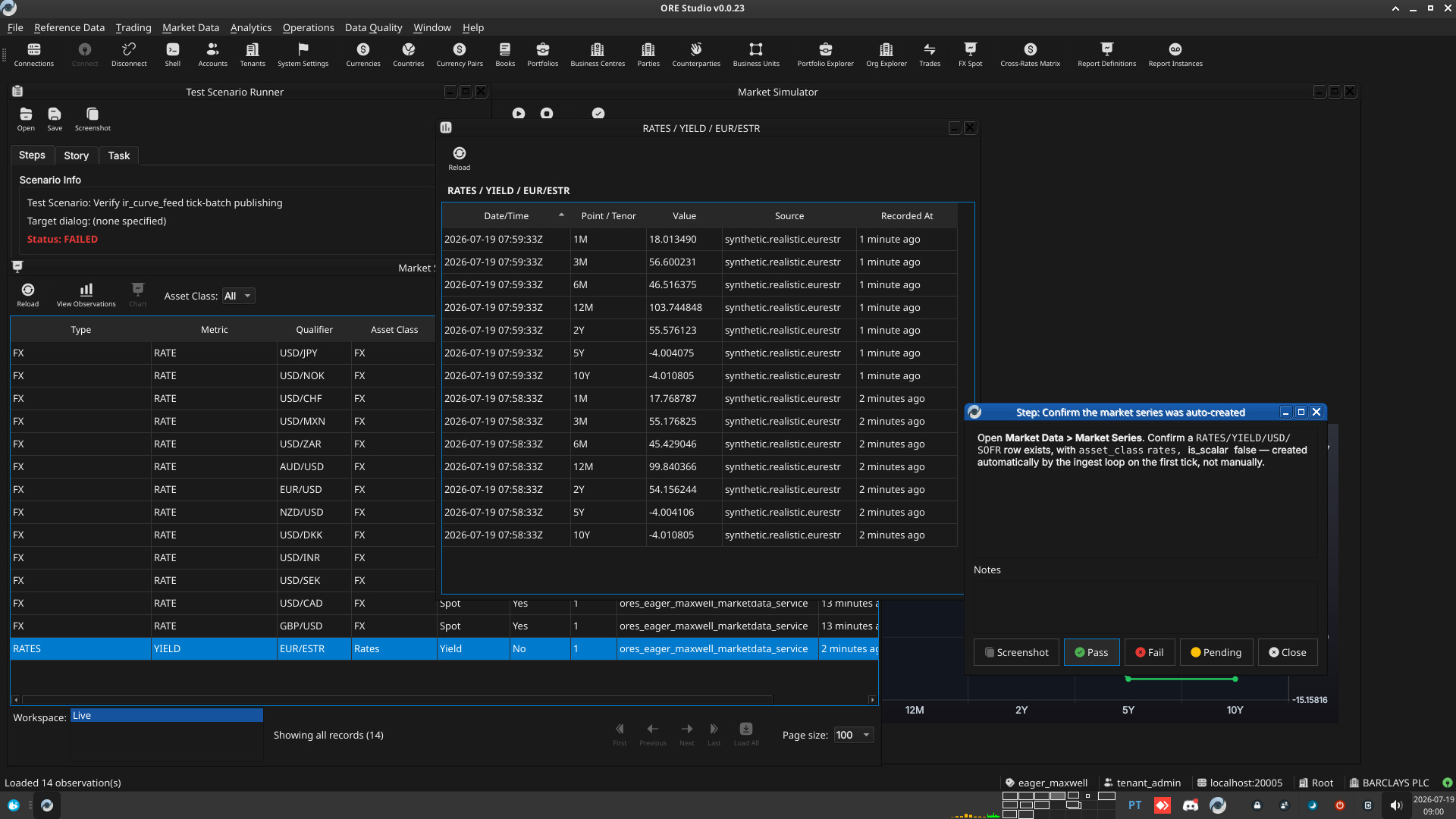Open the Books toolbar icon

pyautogui.click(x=505, y=54)
